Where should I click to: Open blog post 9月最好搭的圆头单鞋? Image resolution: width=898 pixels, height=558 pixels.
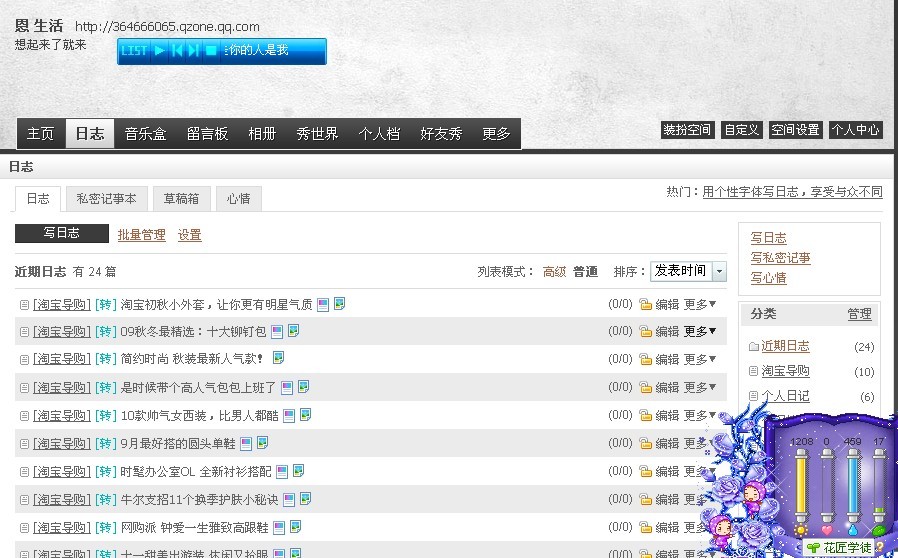[x=178, y=444]
